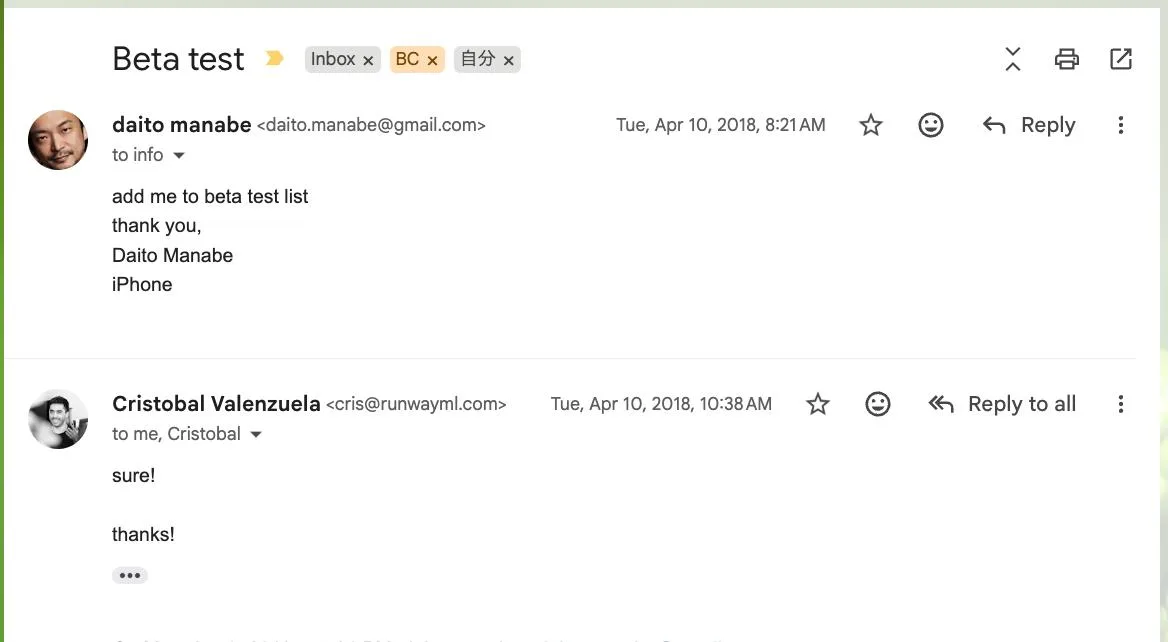The width and height of the screenshot is (1168, 642).
Task: Expand the "to info" recipient details
Action: pos(179,156)
